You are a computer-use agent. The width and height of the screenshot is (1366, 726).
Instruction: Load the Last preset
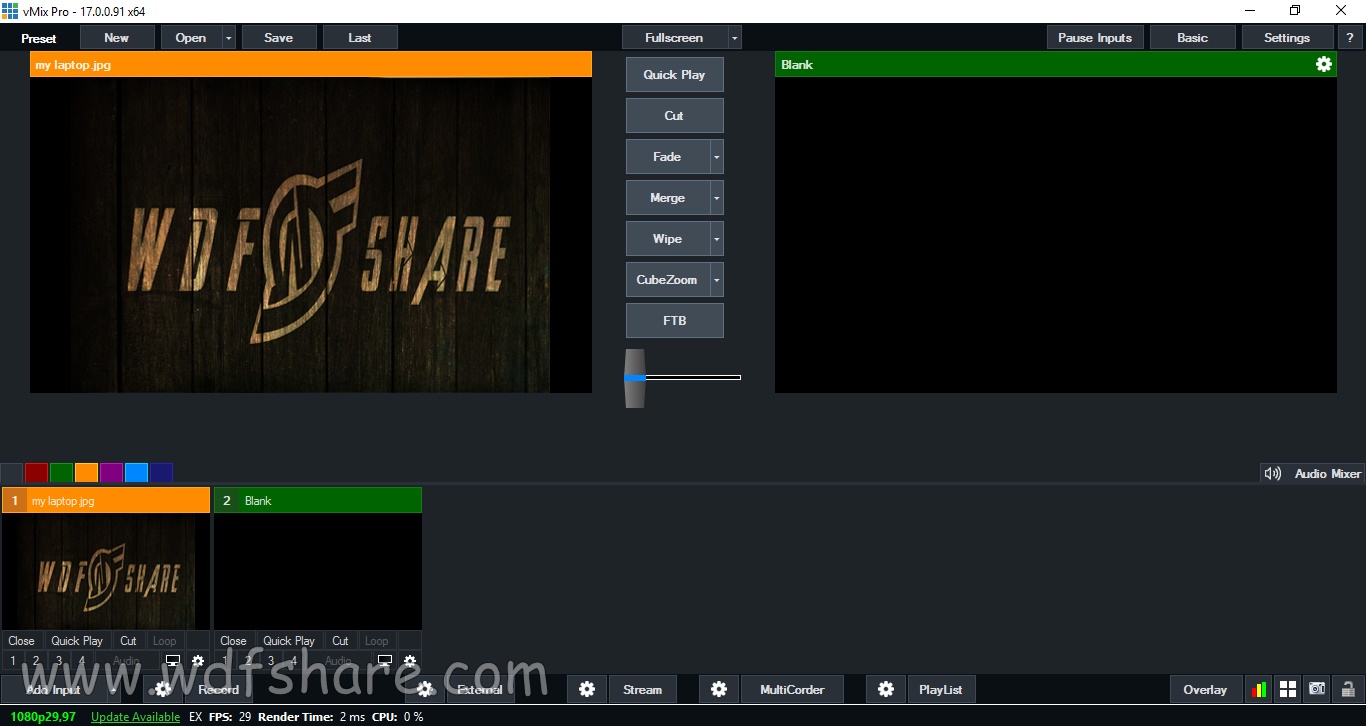point(360,37)
